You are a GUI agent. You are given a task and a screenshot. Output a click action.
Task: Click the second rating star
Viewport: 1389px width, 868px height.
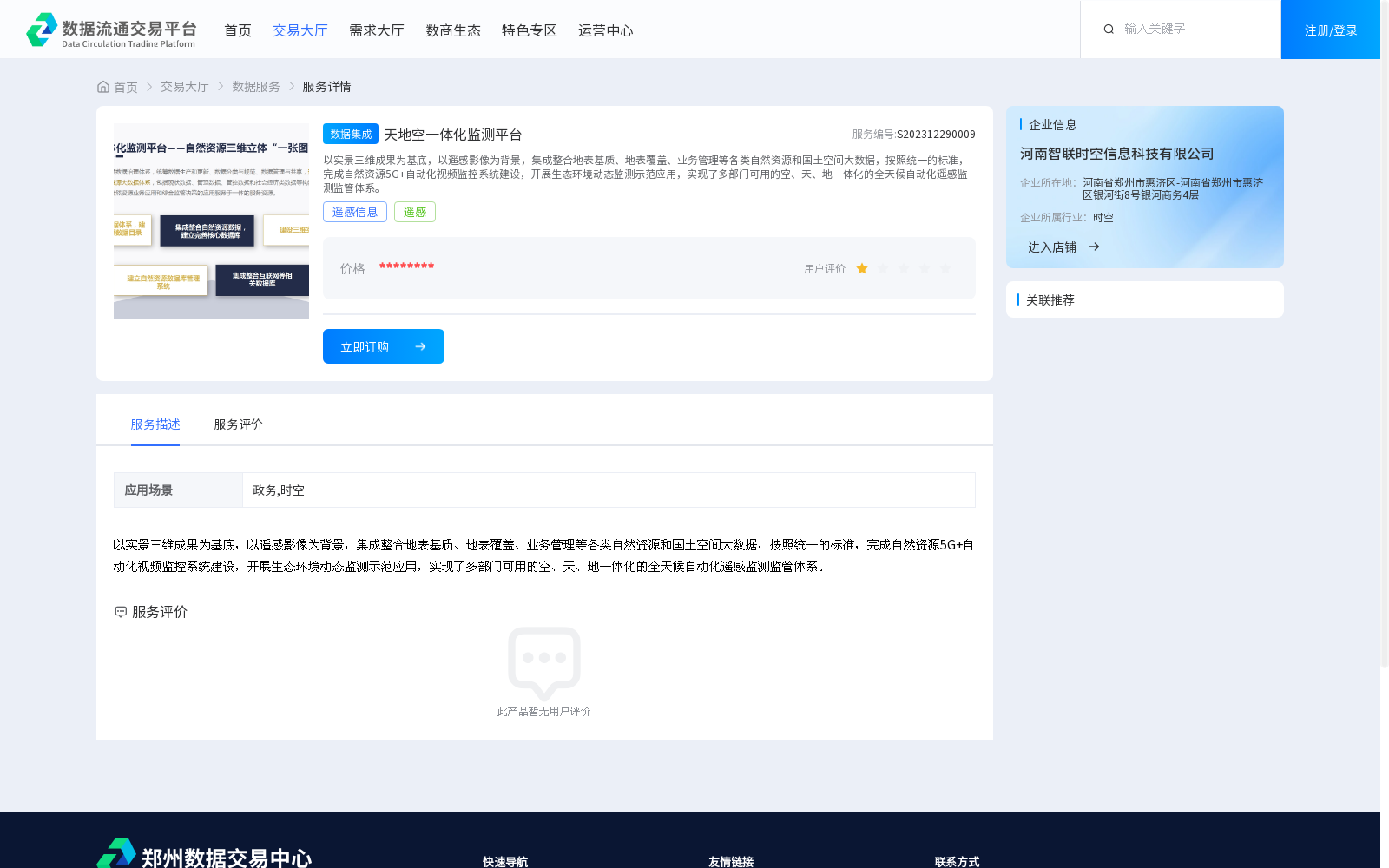[x=883, y=268]
